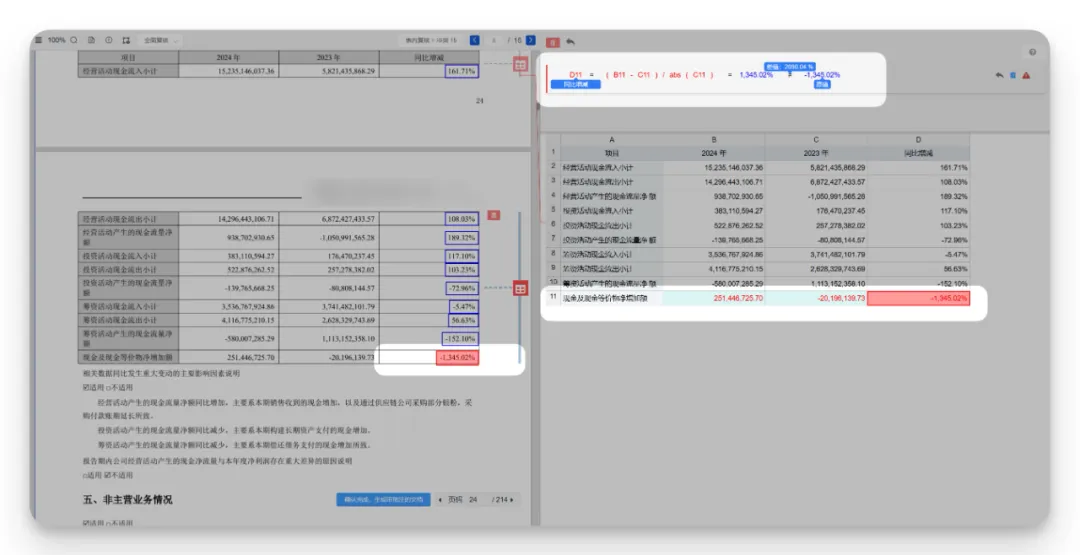Viewport: 1080px width, 555px height.
Task: Click the red warning triangle in formula row
Action: click(x=1026, y=75)
